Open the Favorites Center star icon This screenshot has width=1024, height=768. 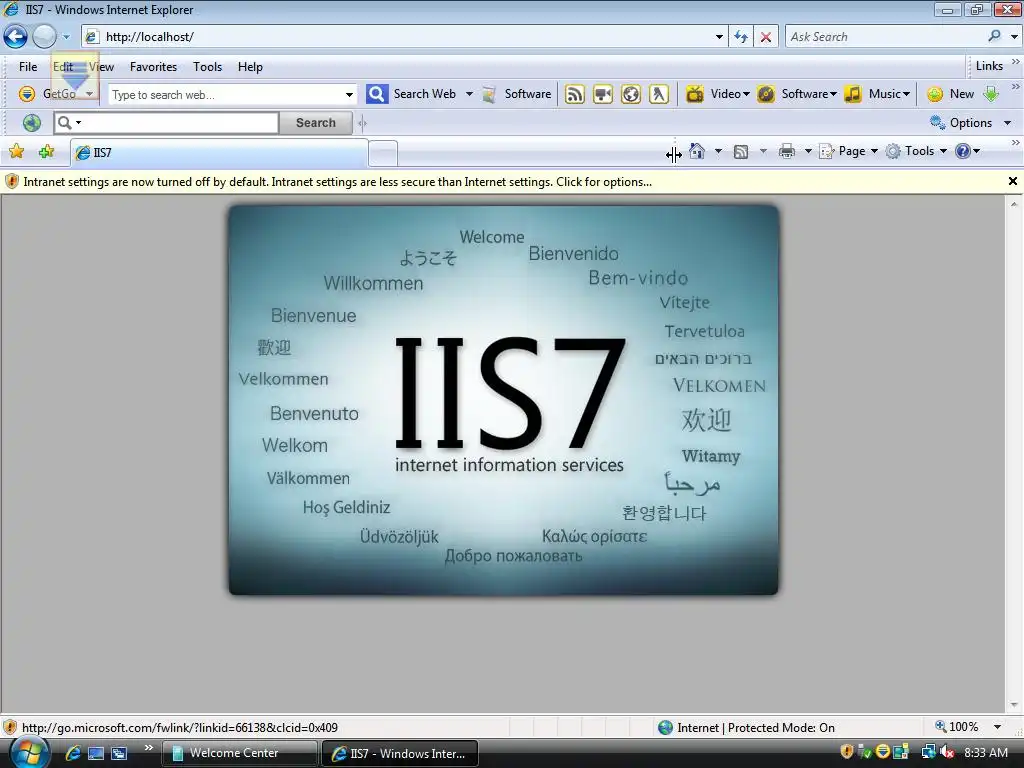[16, 152]
